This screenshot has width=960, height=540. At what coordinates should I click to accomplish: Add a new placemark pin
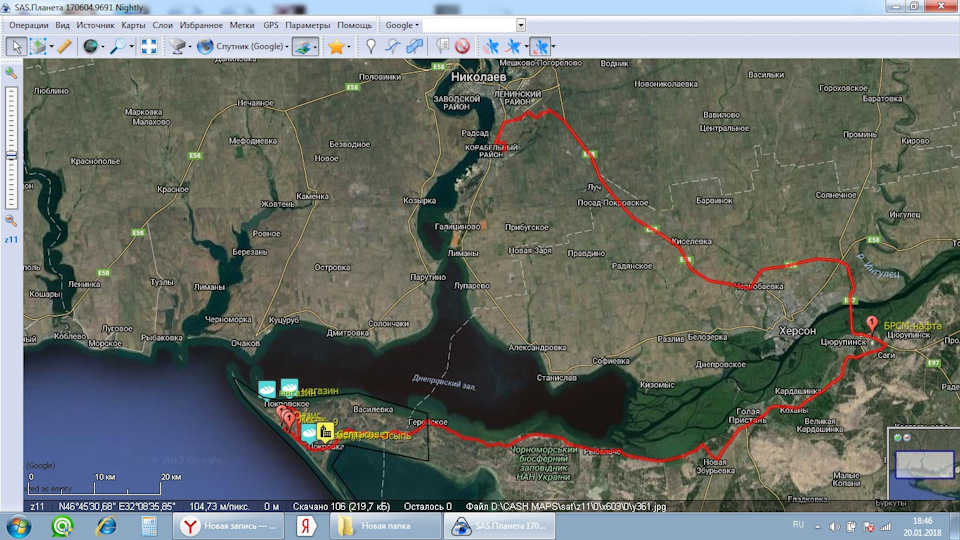click(x=370, y=46)
